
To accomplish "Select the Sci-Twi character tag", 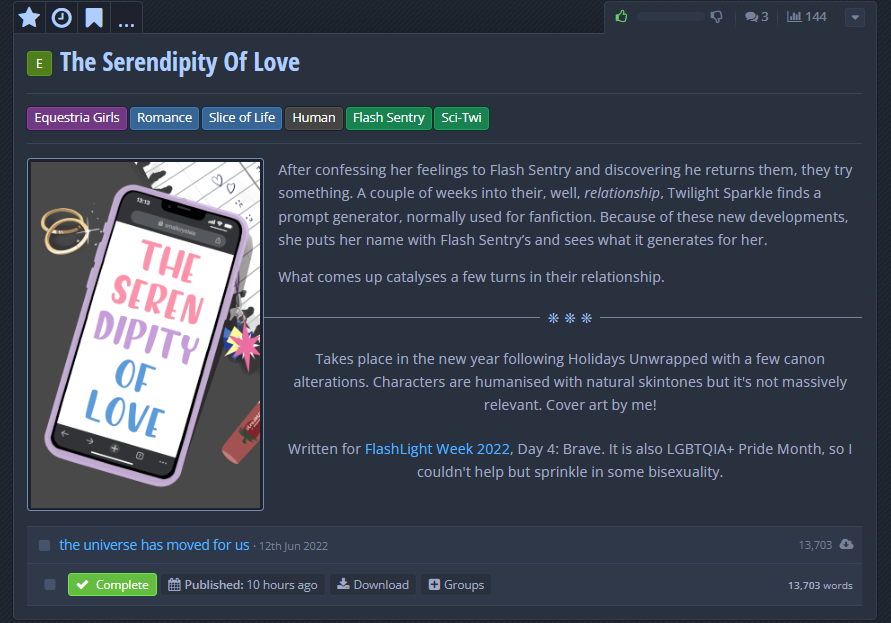I will 461,118.
